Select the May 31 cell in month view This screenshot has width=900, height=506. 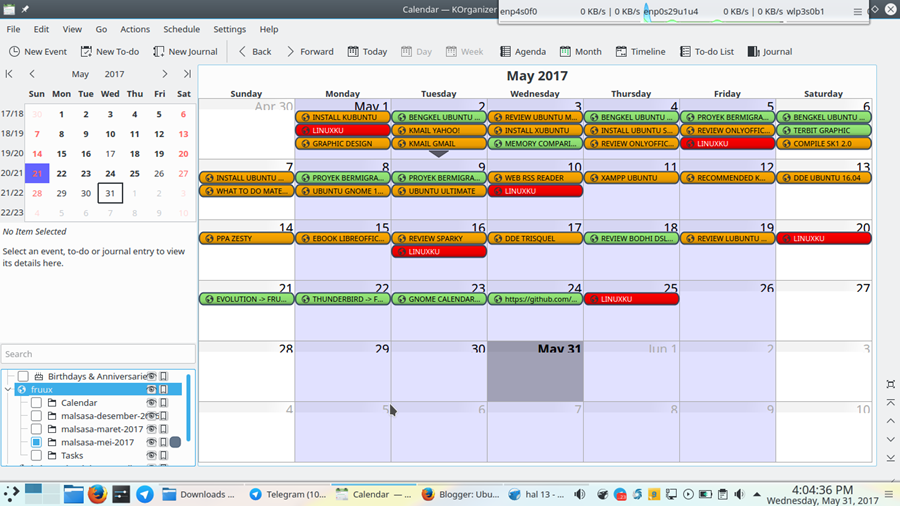(535, 371)
